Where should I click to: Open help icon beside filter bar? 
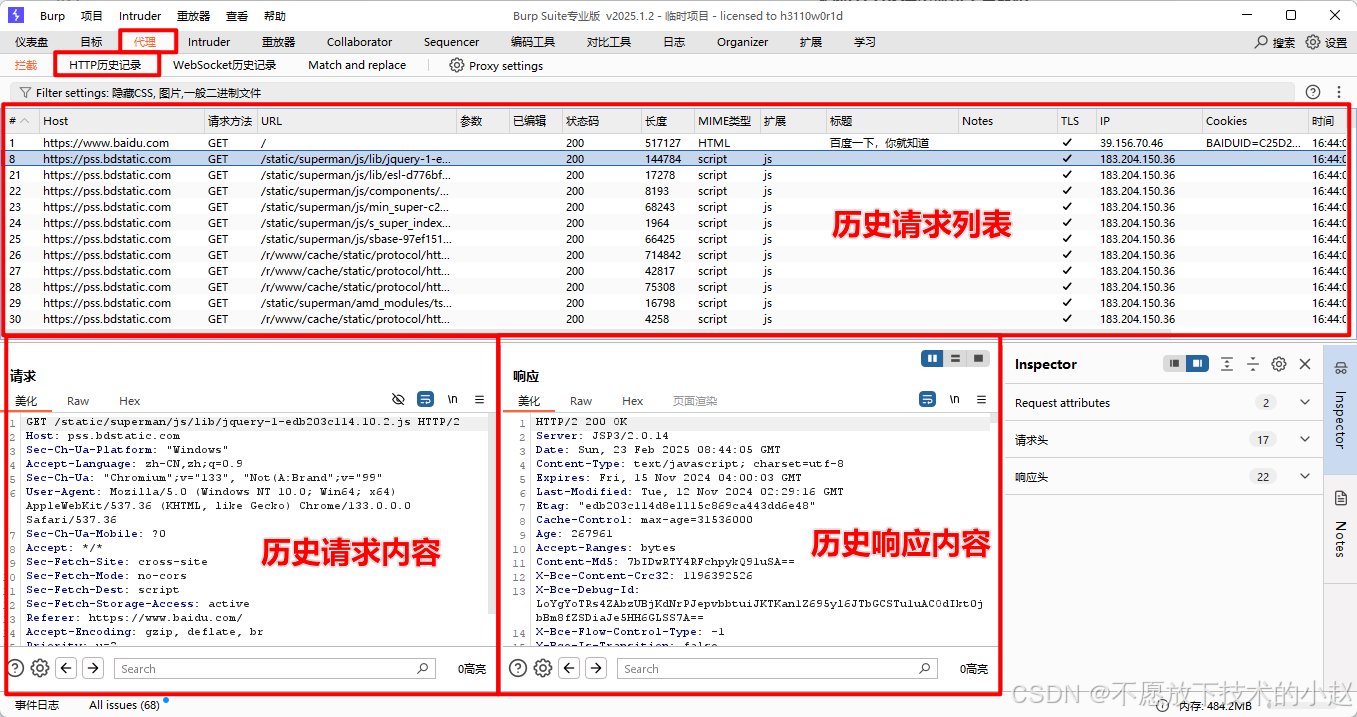click(x=1313, y=92)
